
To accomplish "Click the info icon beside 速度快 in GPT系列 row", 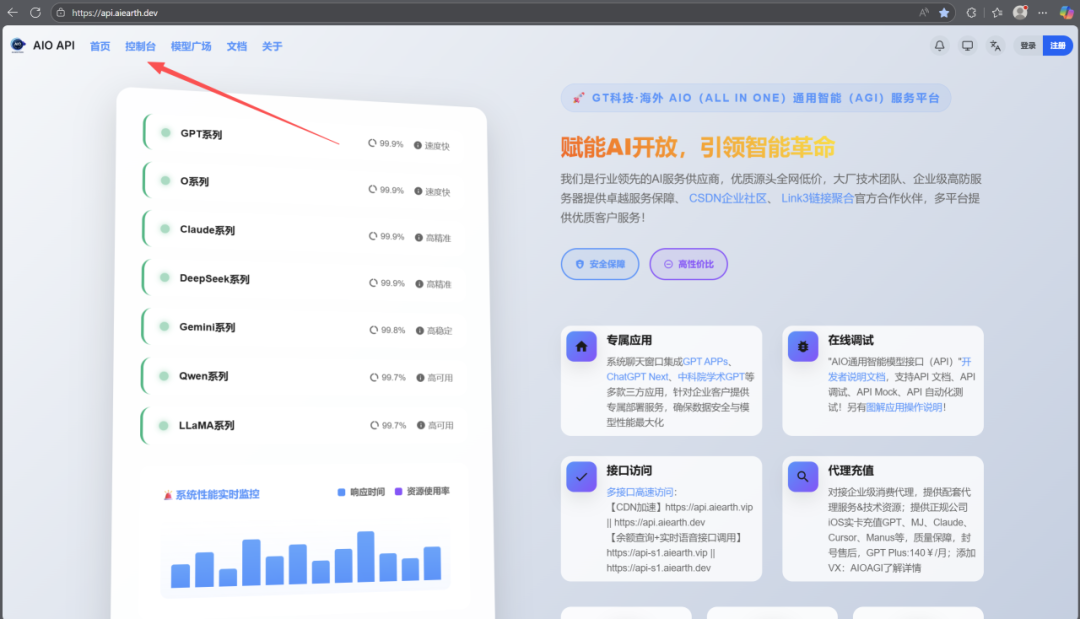I will pyautogui.click(x=417, y=145).
